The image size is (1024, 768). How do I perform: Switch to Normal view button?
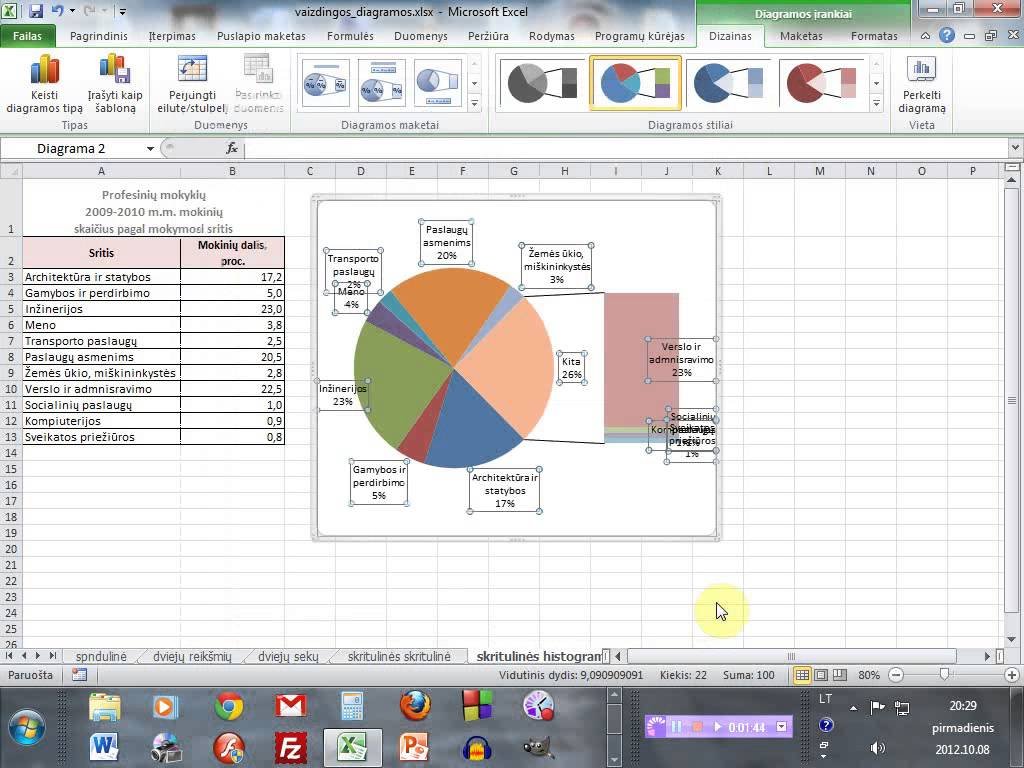(x=802, y=675)
